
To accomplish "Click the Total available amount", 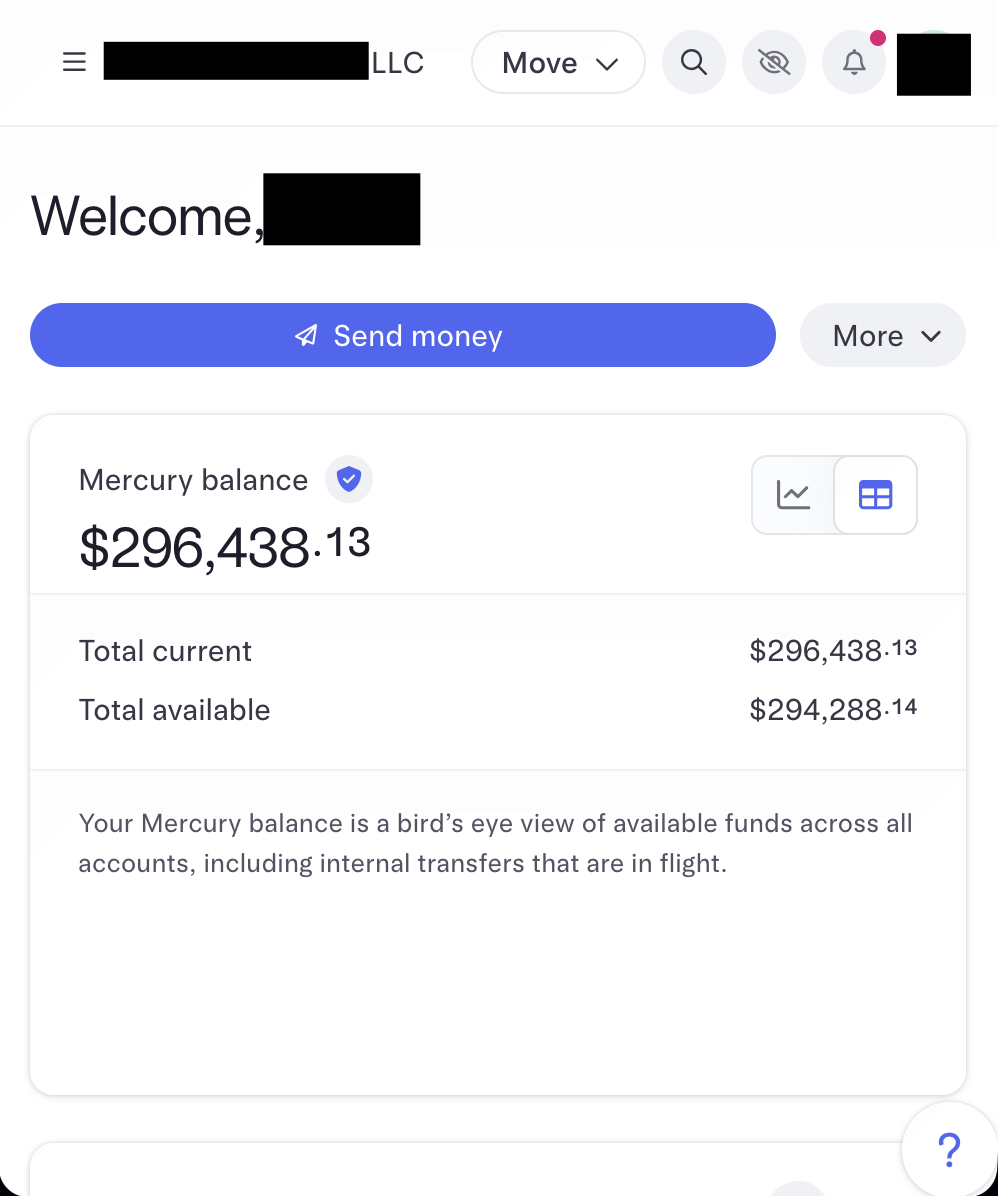I will (x=833, y=709).
